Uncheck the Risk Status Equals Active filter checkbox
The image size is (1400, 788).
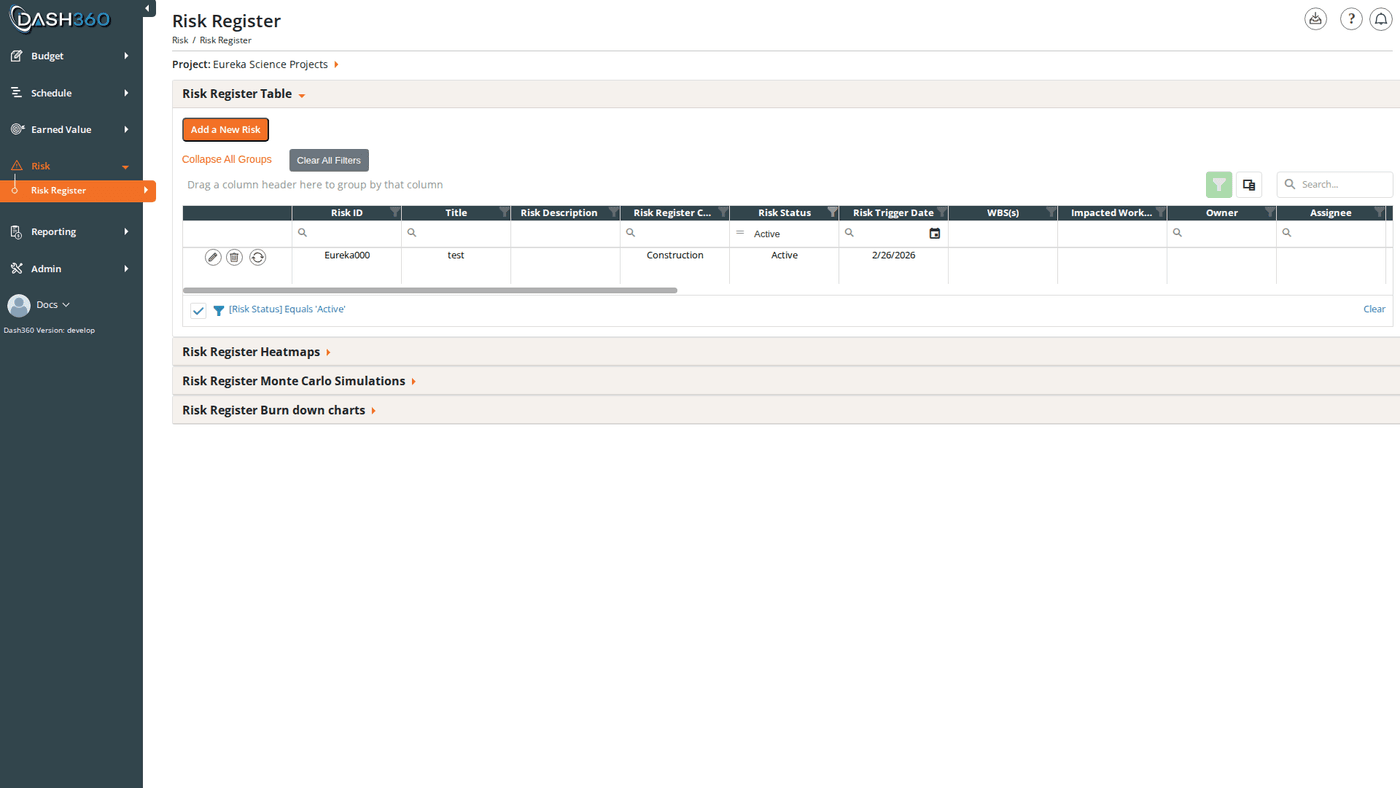[x=198, y=310]
